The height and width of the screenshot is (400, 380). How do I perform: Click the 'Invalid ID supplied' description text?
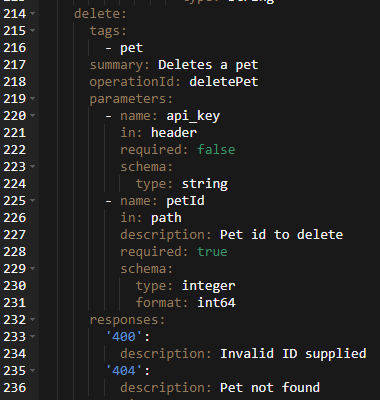293,354
